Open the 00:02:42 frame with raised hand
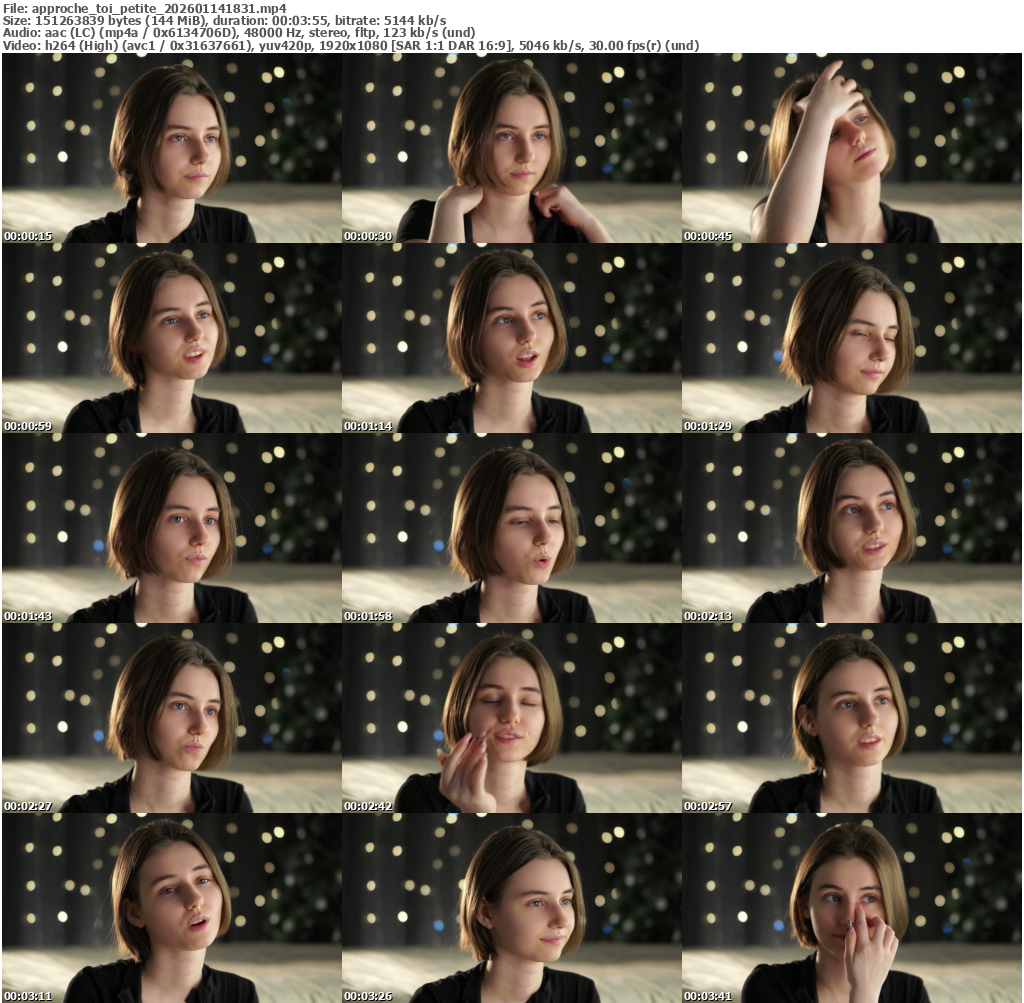The image size is (1024, 1003). 511,718
